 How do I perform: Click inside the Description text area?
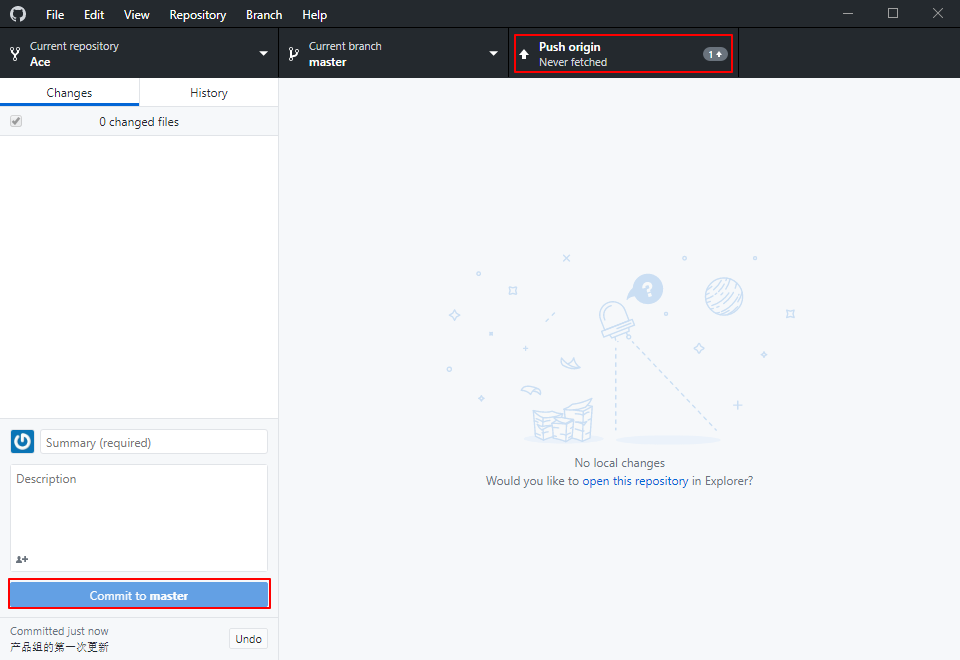point(139,510)
